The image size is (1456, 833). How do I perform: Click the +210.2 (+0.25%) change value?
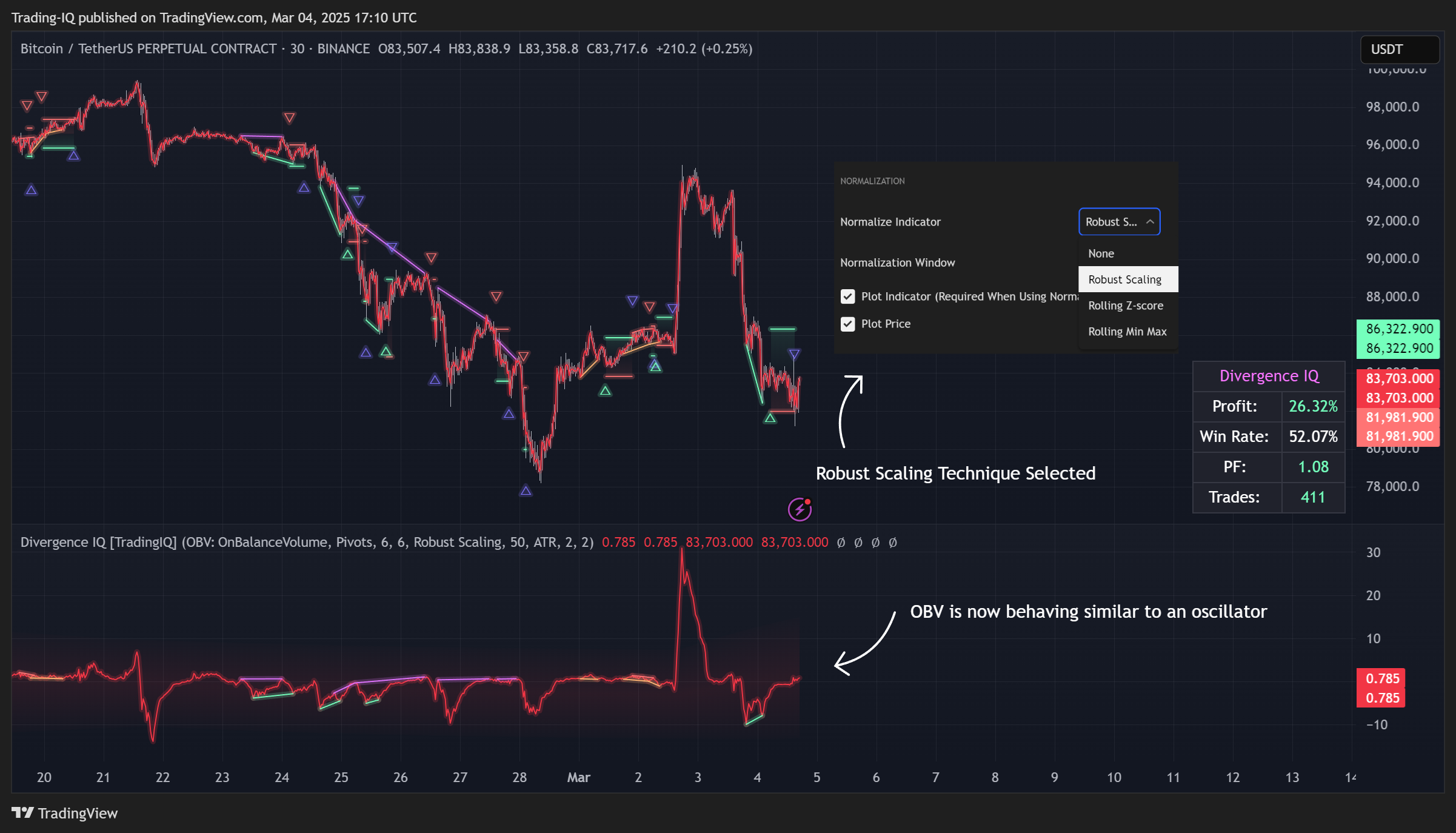[704, 49]
